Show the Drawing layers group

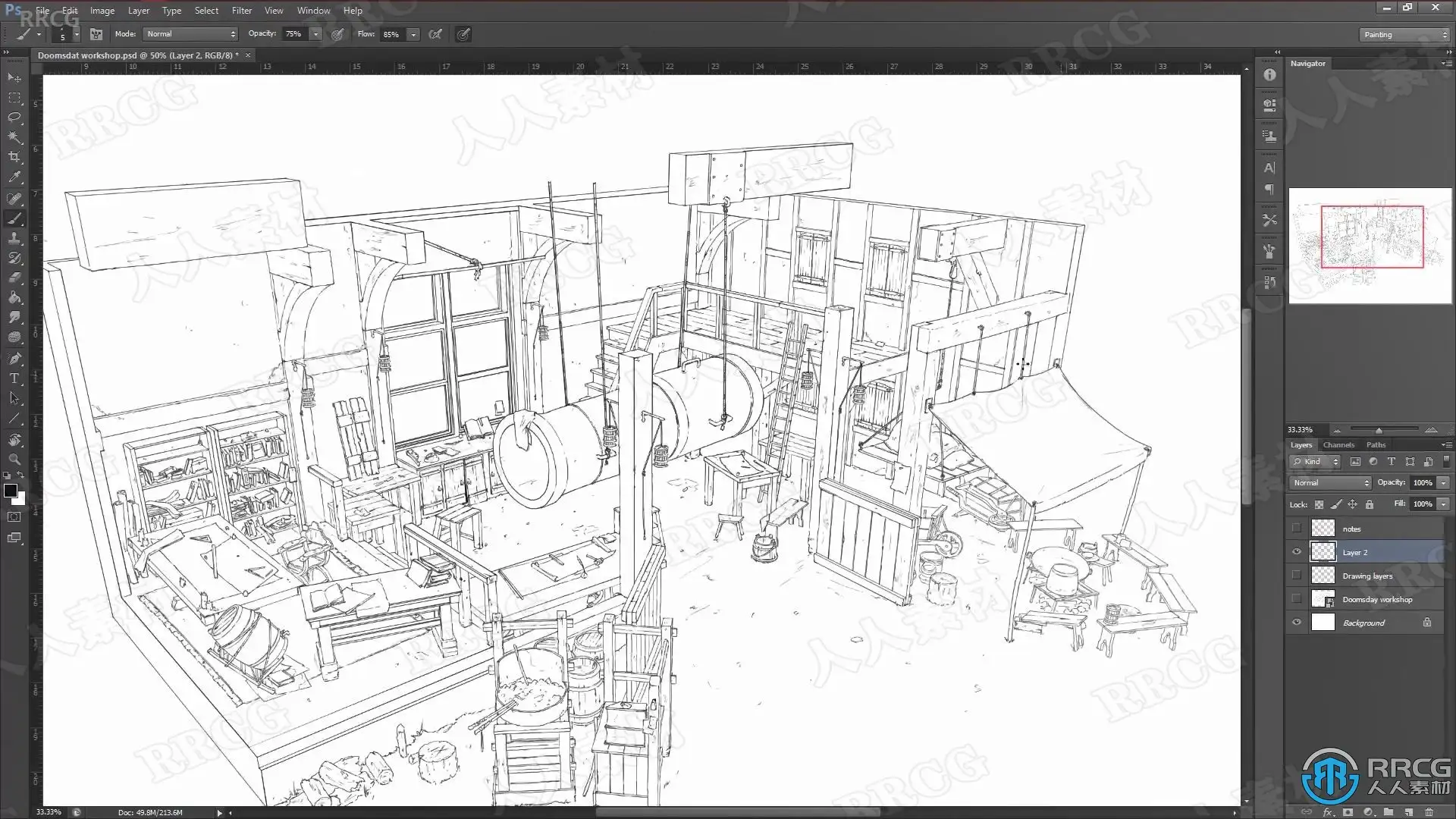coord(1297,576)
